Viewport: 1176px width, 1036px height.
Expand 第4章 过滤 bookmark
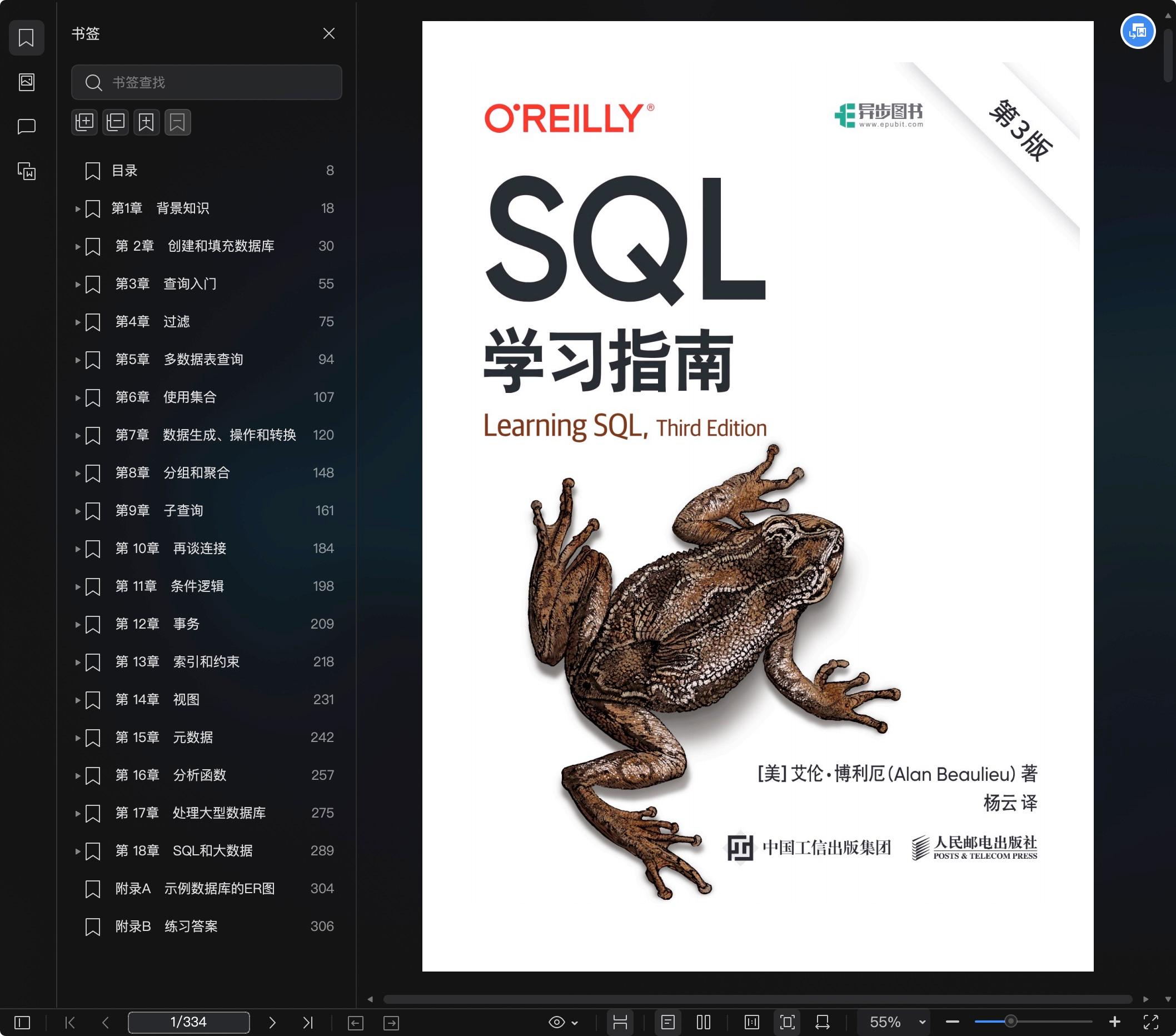click(x=77, y=322)
